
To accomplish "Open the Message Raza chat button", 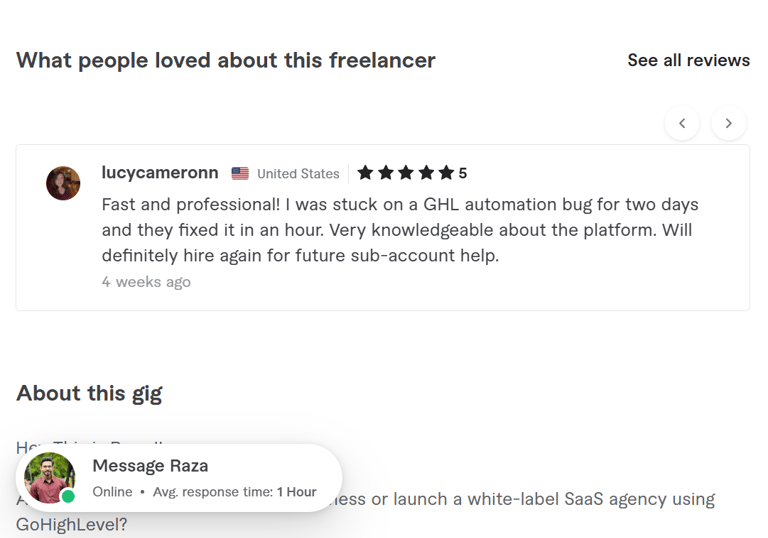I will (150, 466).
